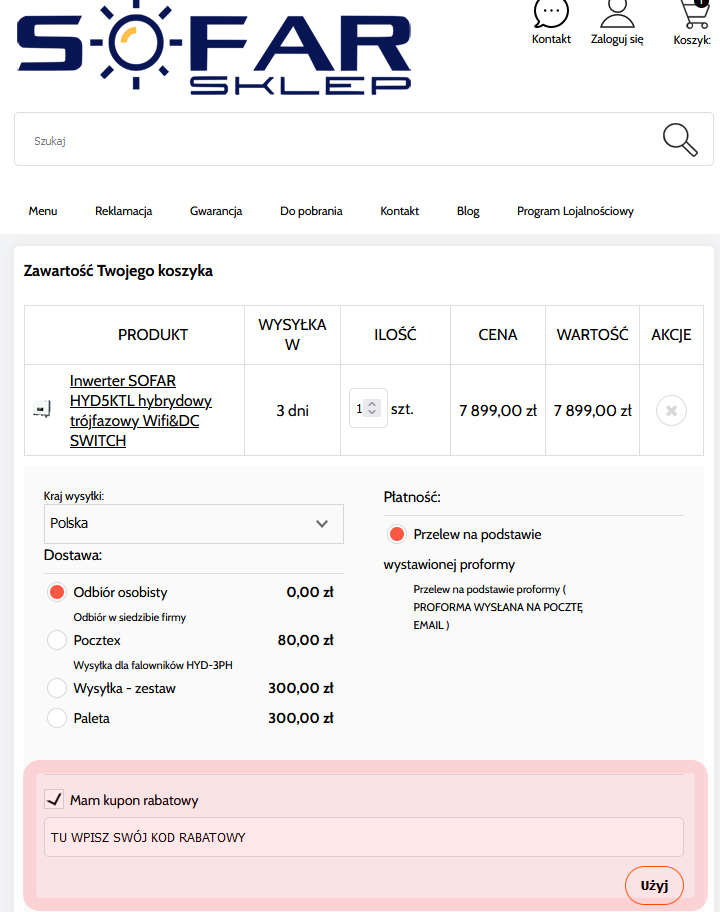Viewport: 720px width, 912px height.
Task: Click the SOFAR Sklep logo
Action: (213, 48)
